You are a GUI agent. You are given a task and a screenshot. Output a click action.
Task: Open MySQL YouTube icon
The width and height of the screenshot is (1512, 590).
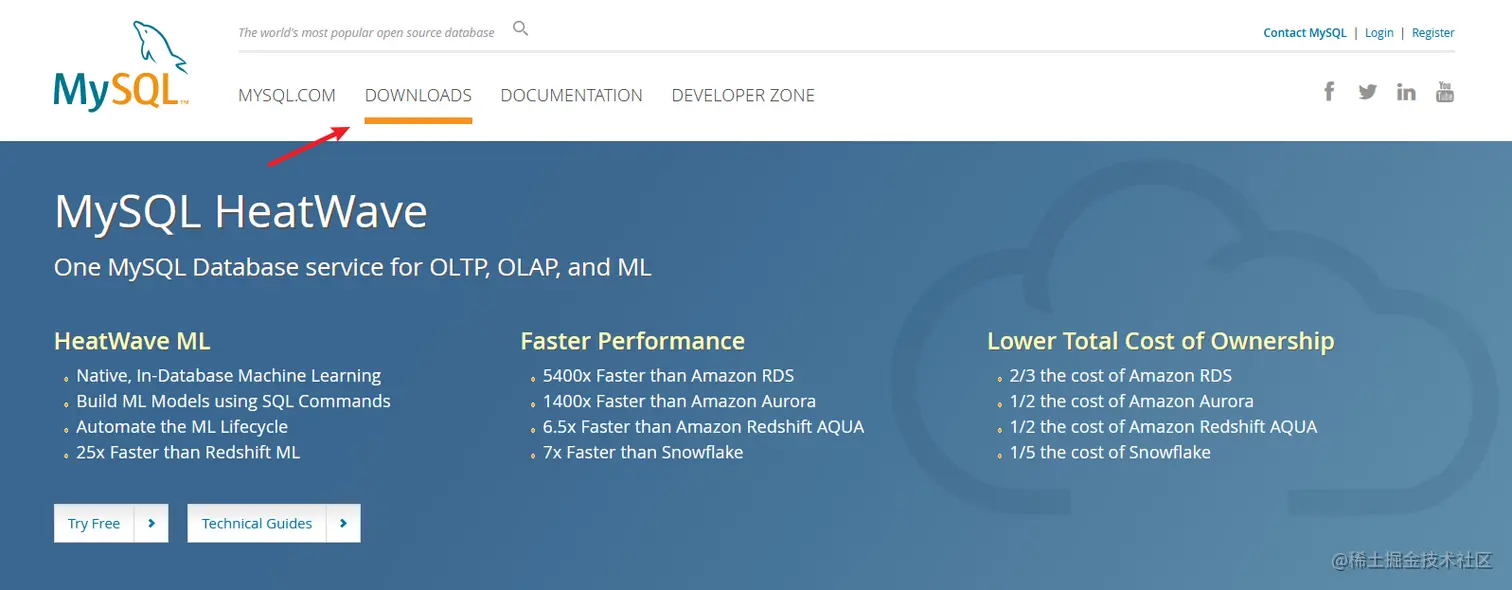[x=1444, y=92]
